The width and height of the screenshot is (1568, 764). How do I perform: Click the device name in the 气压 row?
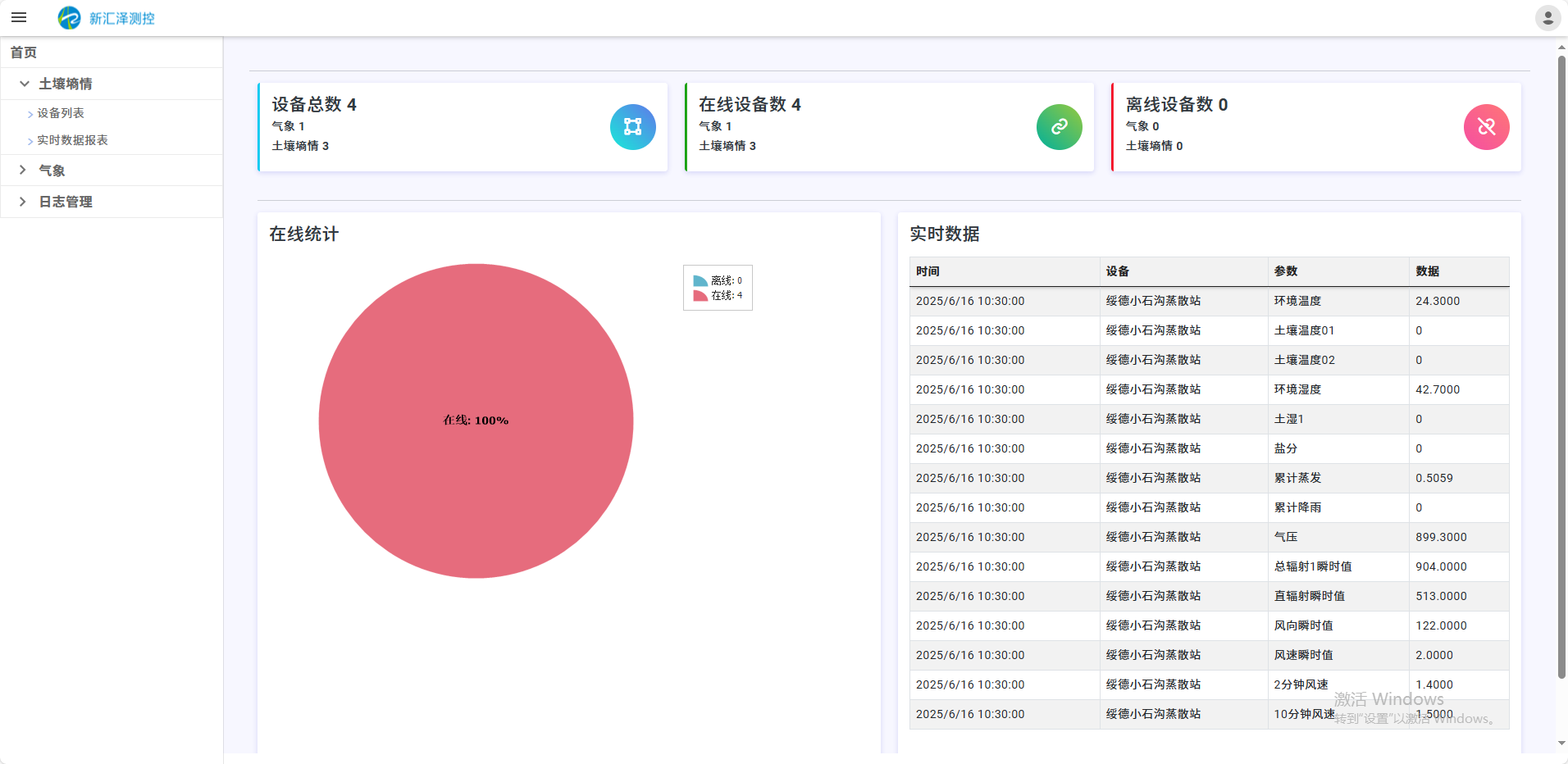pyautogui.click(x=1153, y=537)
